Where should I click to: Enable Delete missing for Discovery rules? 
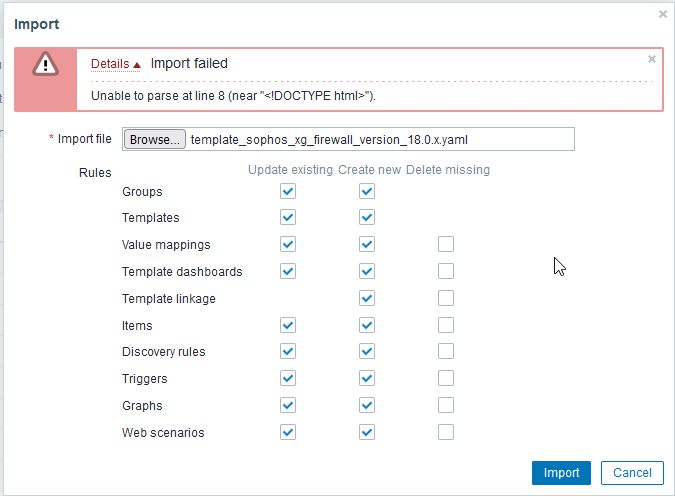coord(446,351)
